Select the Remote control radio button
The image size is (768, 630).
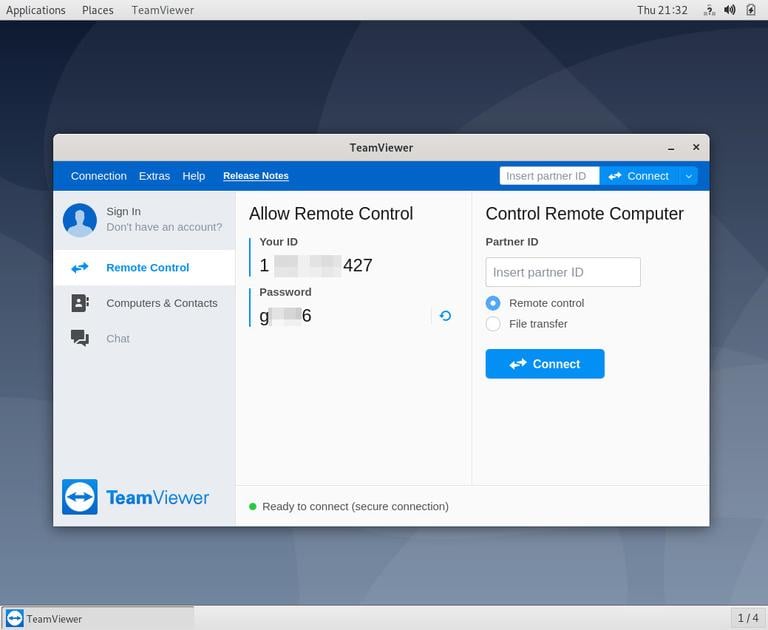[493, 303]
